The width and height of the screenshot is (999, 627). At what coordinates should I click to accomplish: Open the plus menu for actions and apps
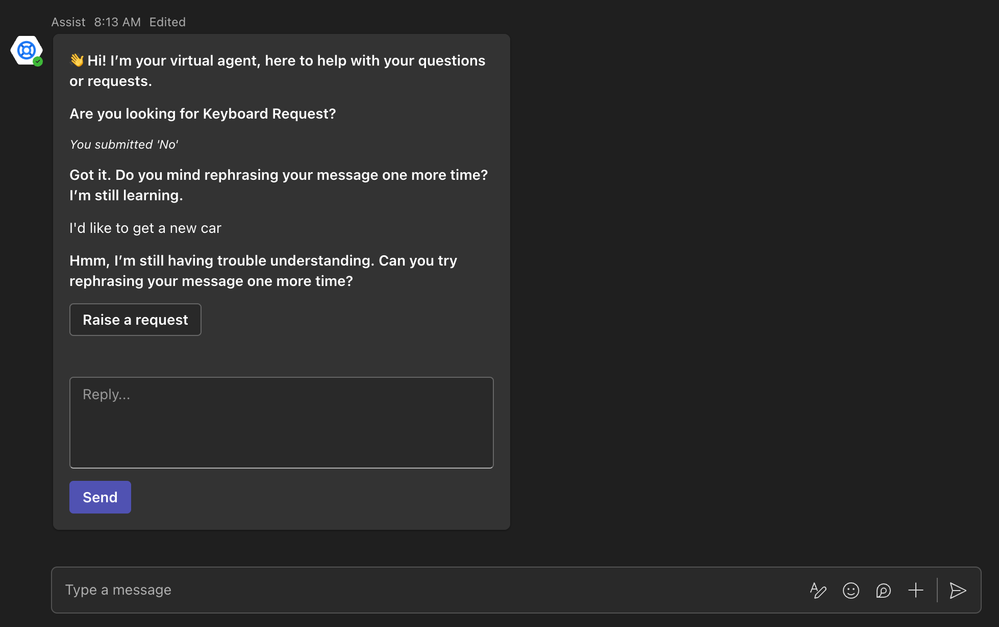[x=915, y=590]
